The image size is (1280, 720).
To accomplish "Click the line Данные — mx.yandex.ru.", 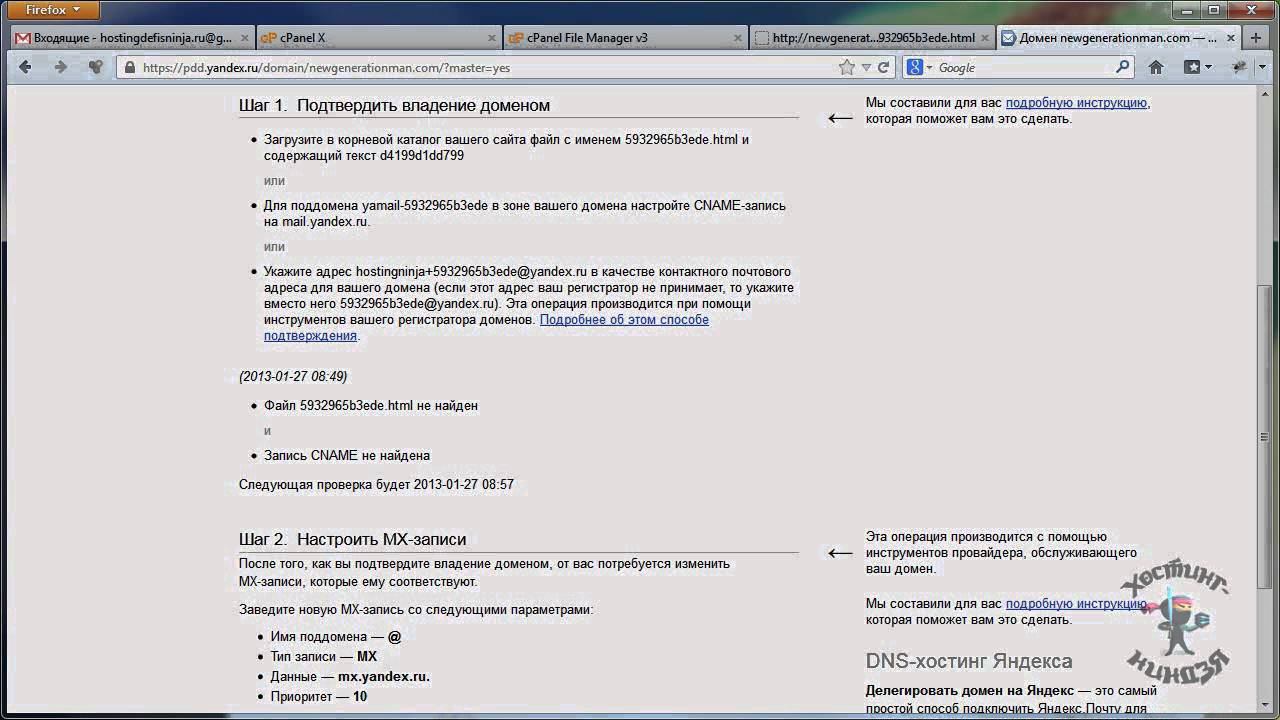I will [x=350, y=677].
